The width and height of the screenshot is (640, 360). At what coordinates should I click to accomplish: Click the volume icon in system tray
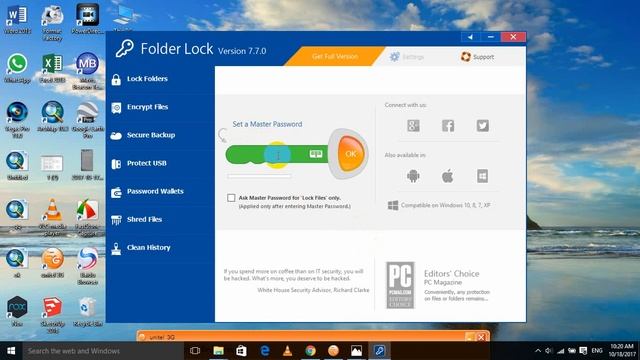click(549, 351)
